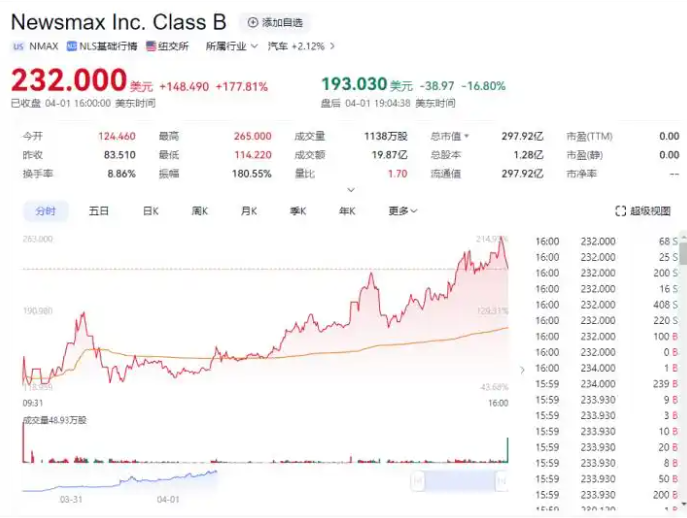
Task: Switch to the 年K chart tab
Action: 347,211
